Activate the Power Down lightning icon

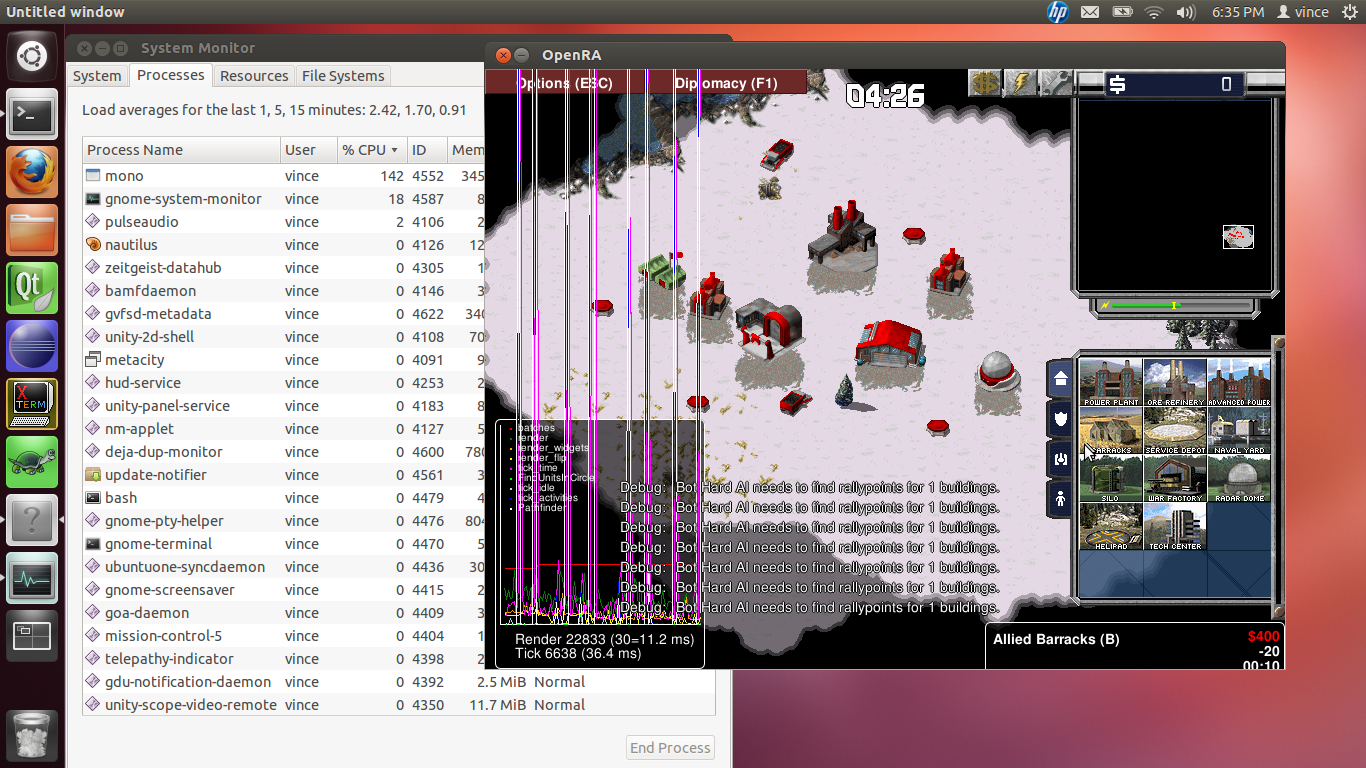(1022, 82)
